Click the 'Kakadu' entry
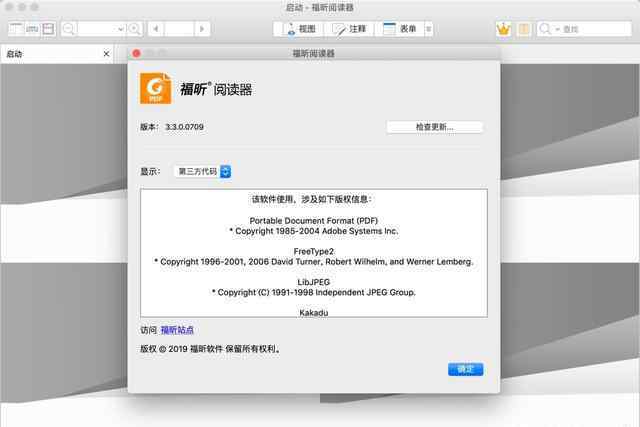The image size is (640, 427). coord(313,313)
